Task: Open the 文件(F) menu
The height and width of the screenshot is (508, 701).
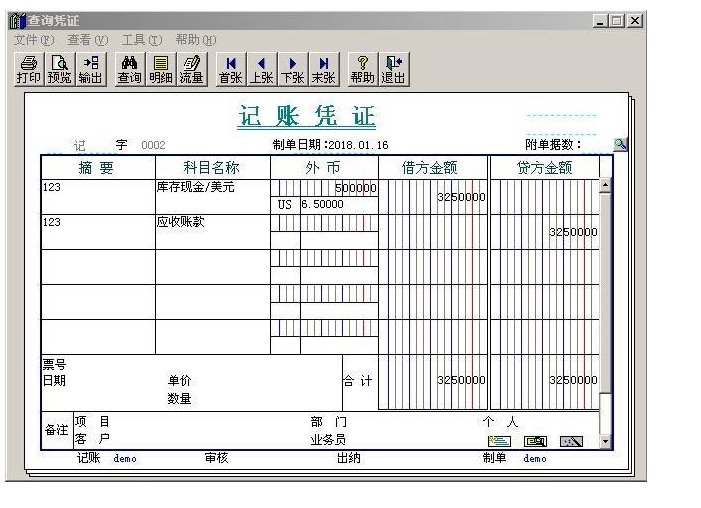Action: tap(34, 40)
